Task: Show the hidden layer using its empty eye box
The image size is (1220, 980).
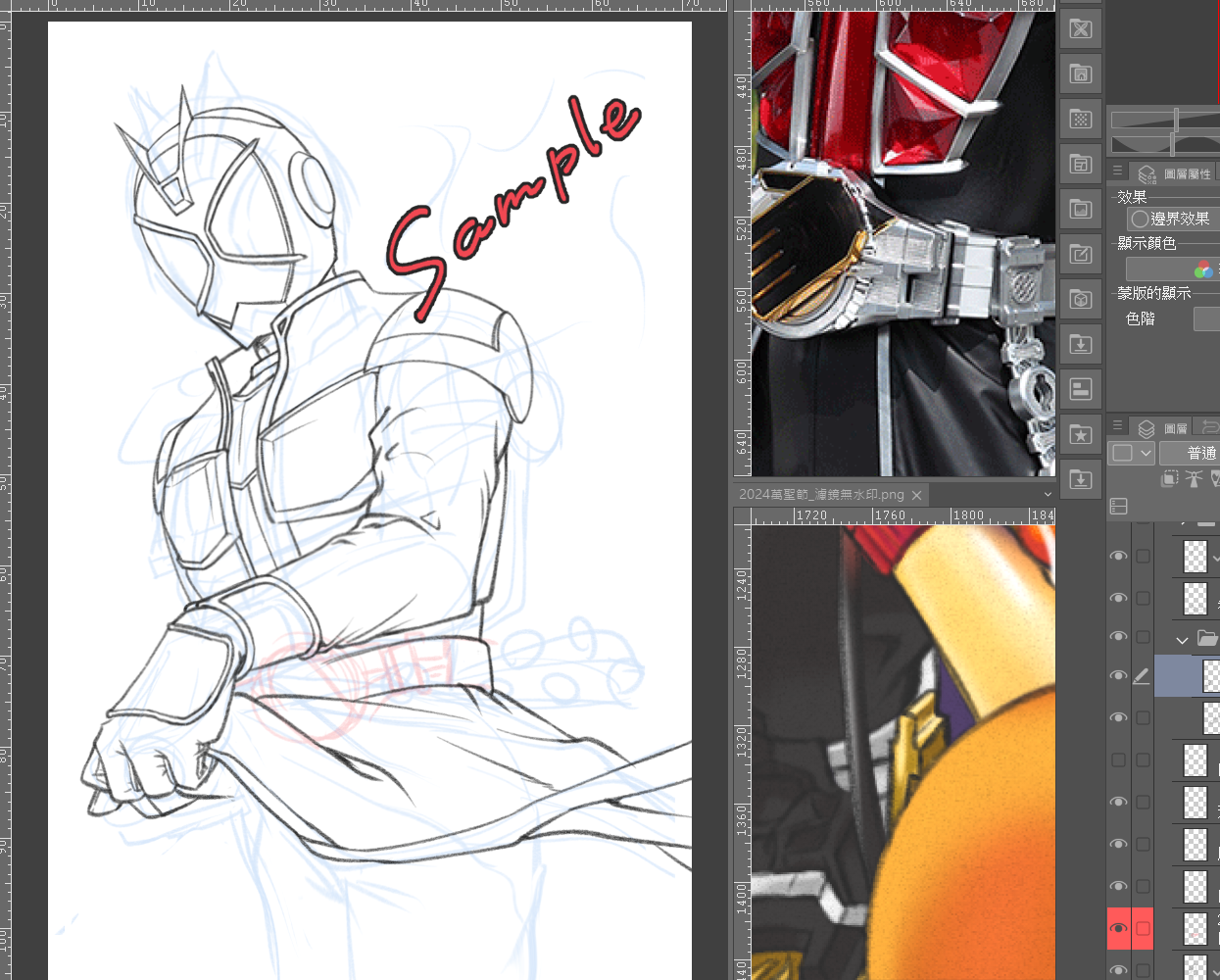Action: click(x=1118, y=759)
